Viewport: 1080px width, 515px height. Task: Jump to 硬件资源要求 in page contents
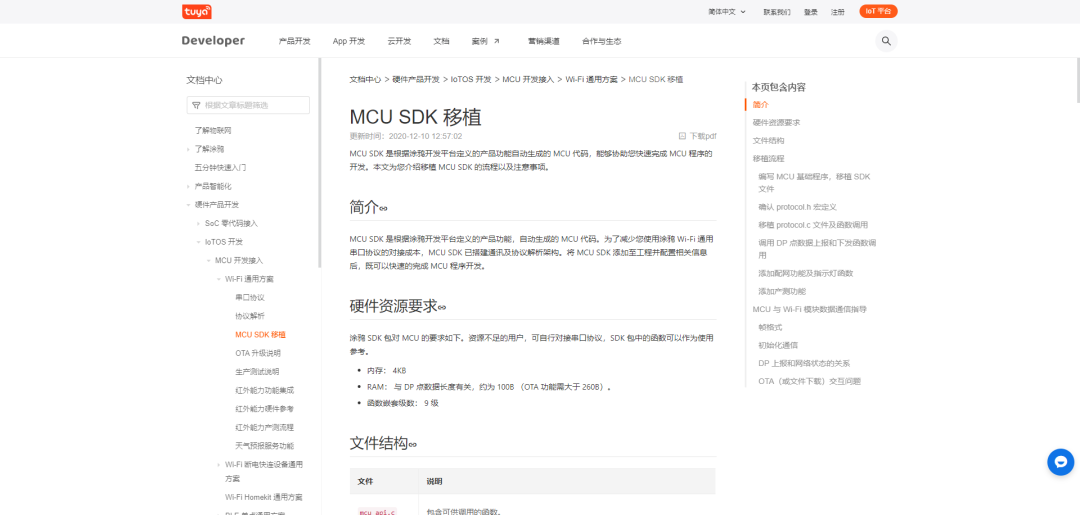click(776, 123)
